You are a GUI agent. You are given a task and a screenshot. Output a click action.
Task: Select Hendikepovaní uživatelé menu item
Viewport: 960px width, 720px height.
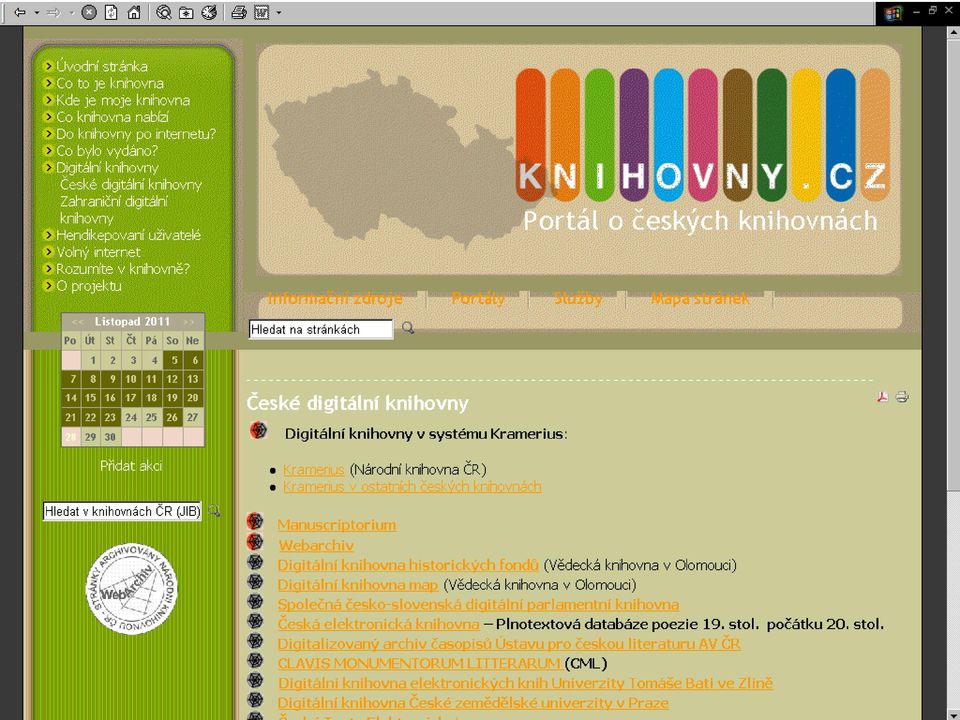pyautogui.click(x=128, y=235)
